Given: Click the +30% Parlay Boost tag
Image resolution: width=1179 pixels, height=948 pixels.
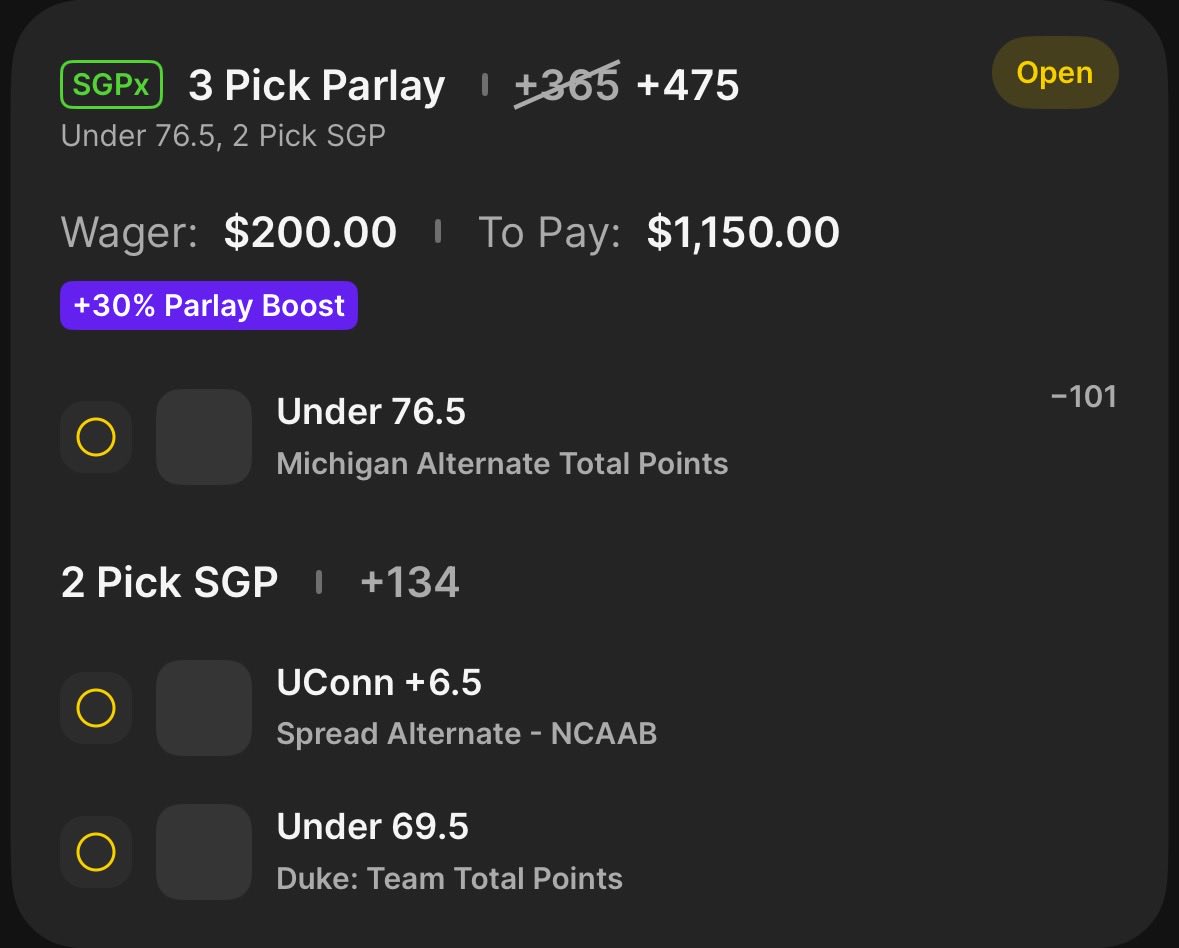Looking at the screenshot, I should coord(209,305).
